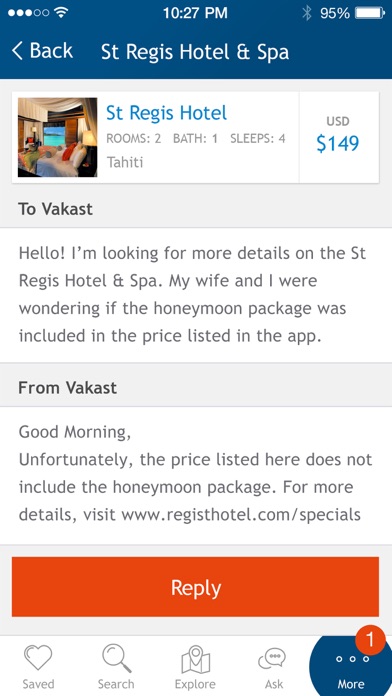Viewport: 392px width, 696px height.
Task: Open the Search magnifier icon
Action: [x=116, y=658]
